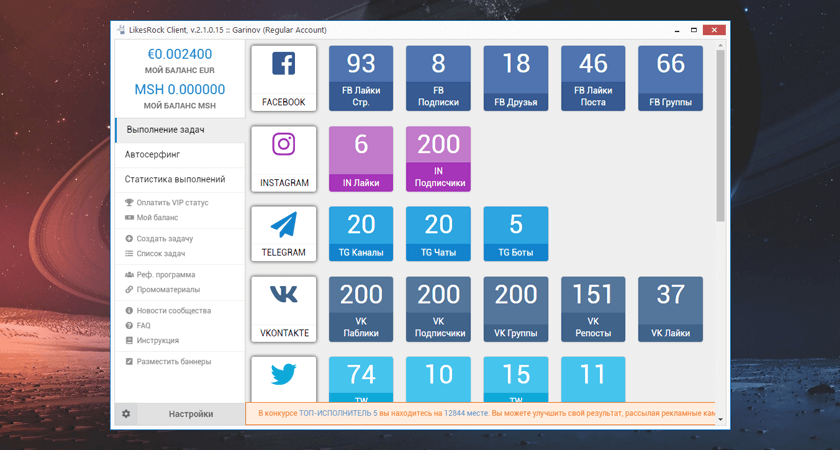Open the Twitter tile showing 10
Viewport: 840px width, 450px height.
(x=438, y=379)
